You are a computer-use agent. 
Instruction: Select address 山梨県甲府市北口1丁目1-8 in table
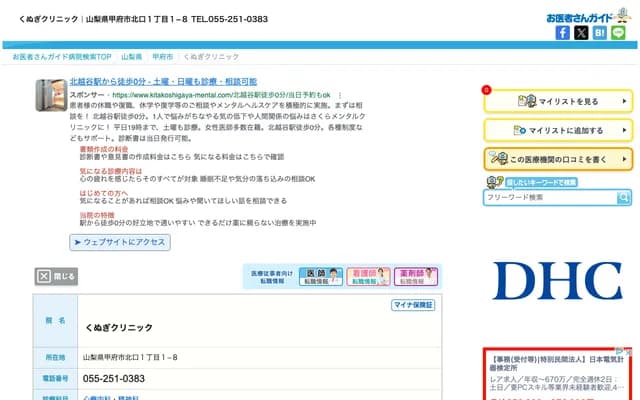point(130,358)
